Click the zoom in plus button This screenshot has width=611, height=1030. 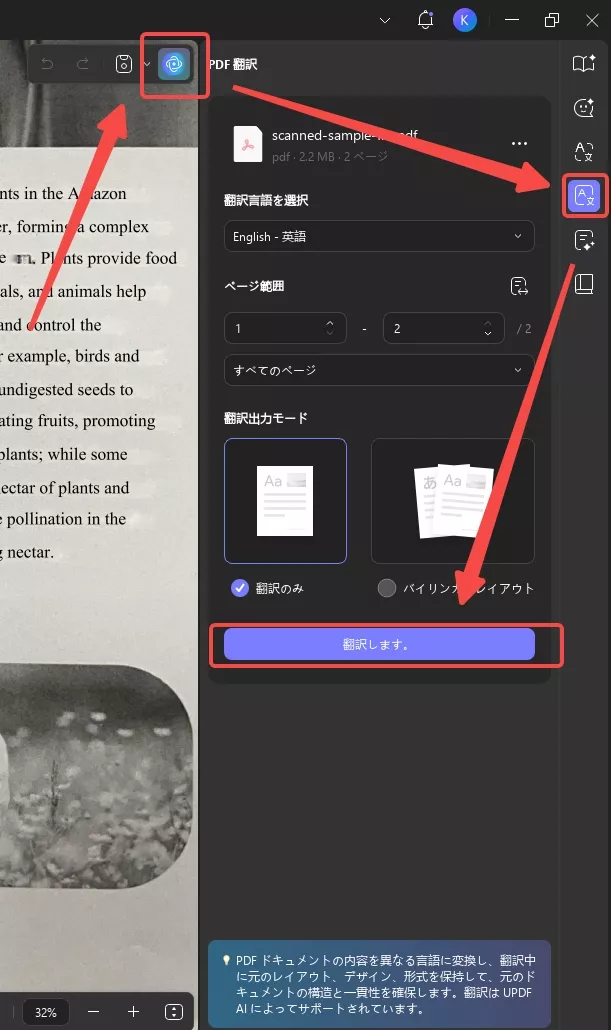tap(133, 1012)
